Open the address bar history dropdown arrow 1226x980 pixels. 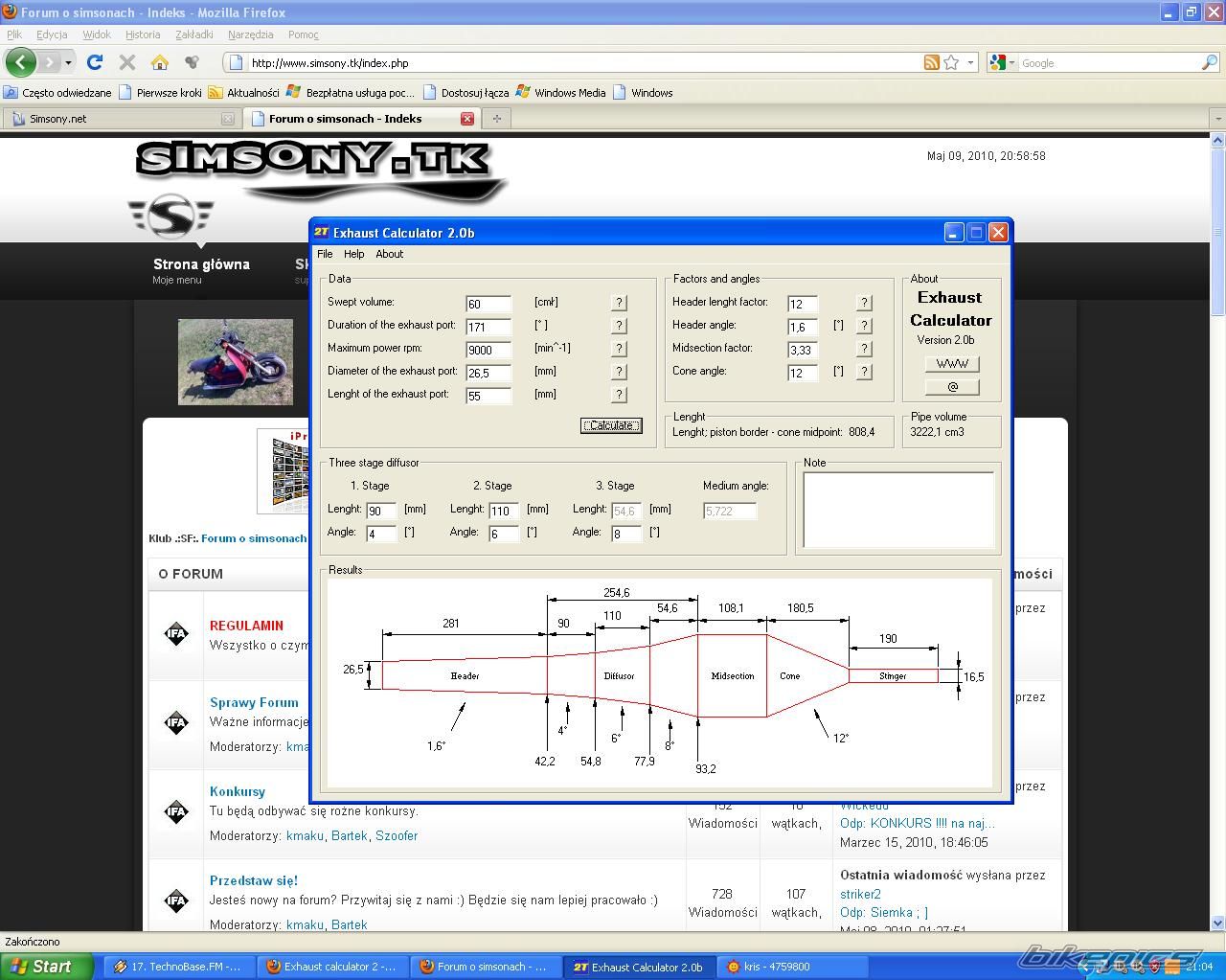click(970, 62)
